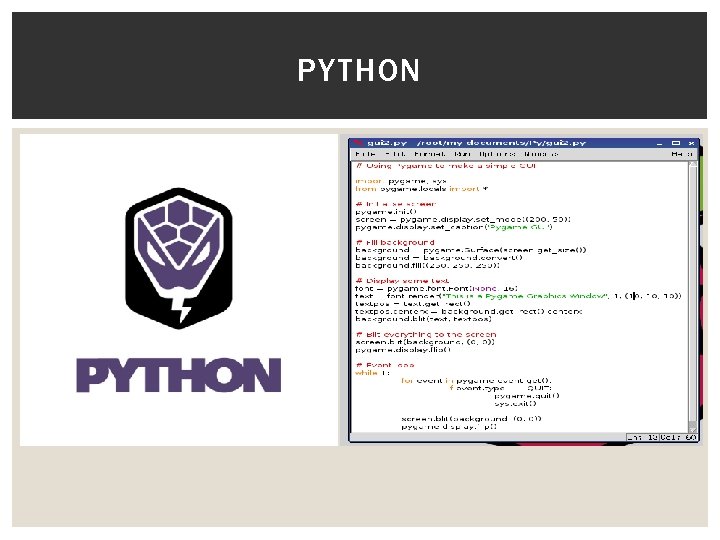Click the 'Col: 60' status bar indicator
The height and width of the screenshot is (540, 720).
click(679, 438)
